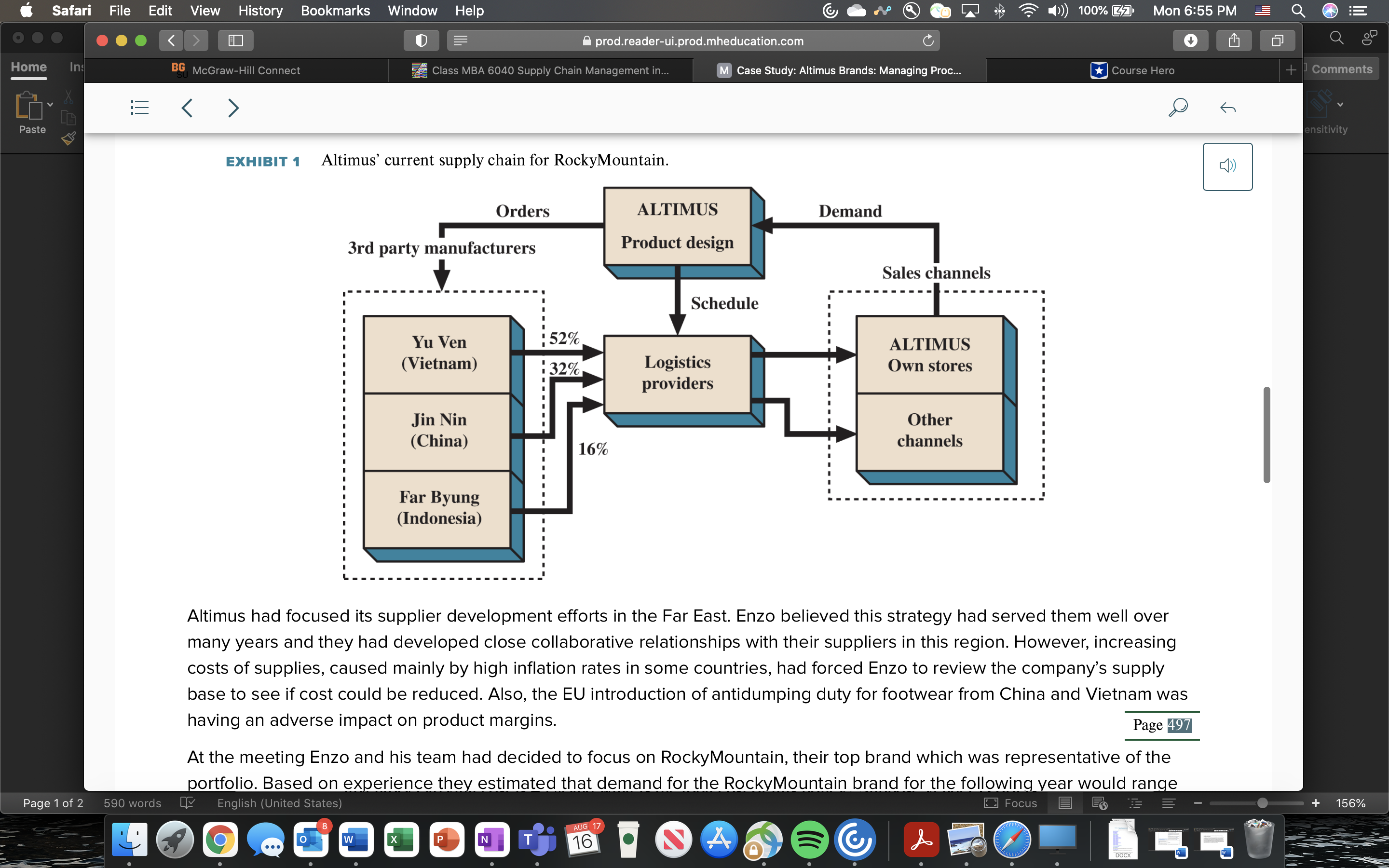Open the reader search magnifier
This screenshot has height=868, width=1389.
(x=1178, y=108)
